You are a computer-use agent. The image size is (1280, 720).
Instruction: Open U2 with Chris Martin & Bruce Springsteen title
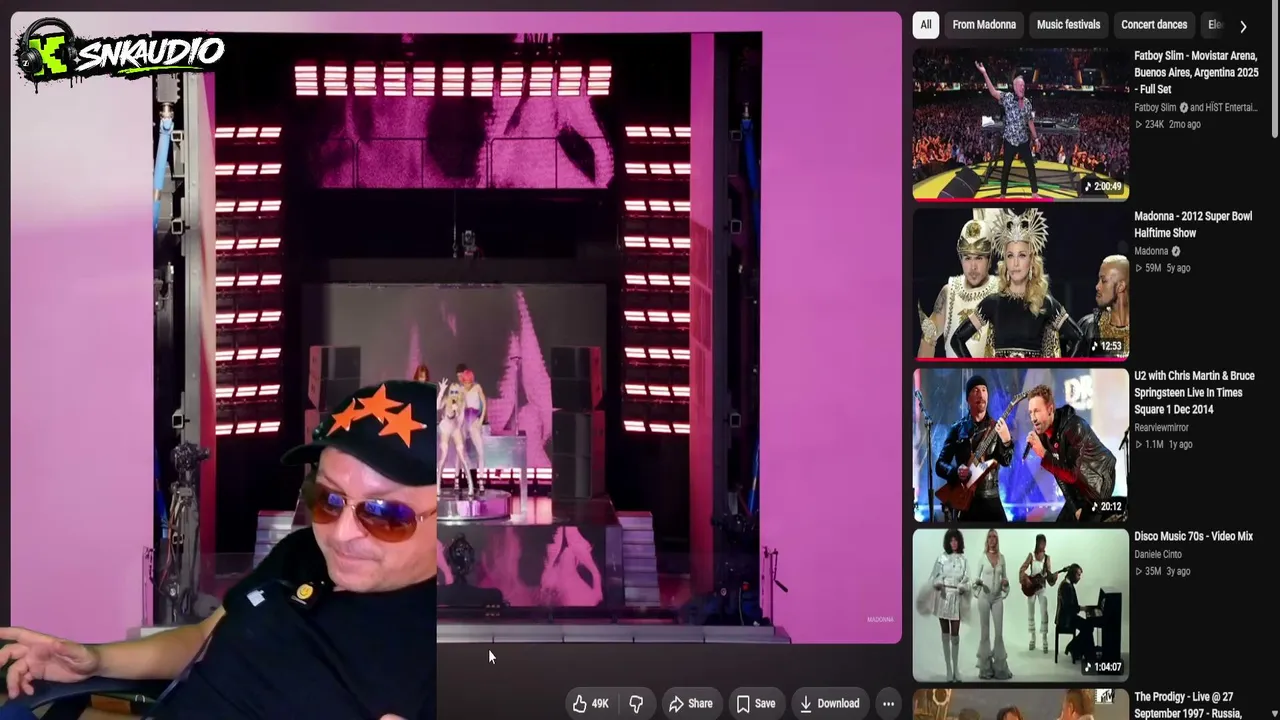[x=1194, y=392]
